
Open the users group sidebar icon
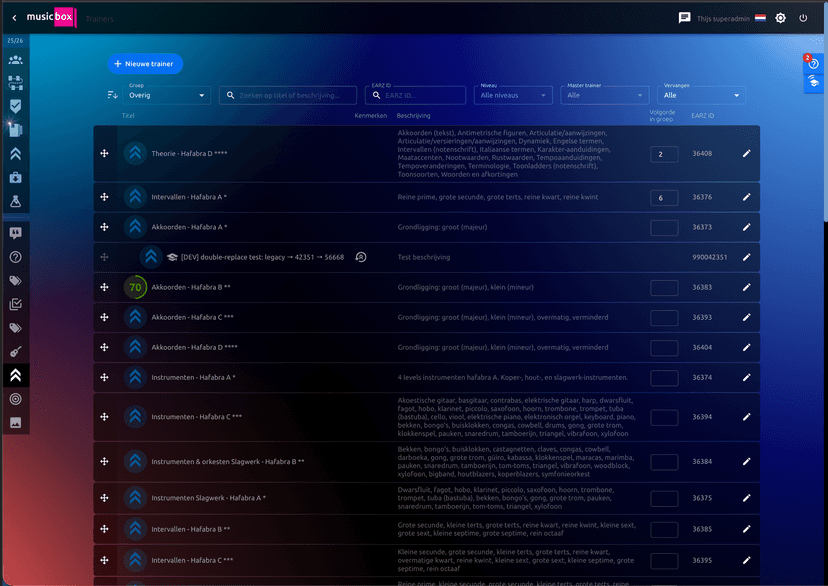pos(15,60)
